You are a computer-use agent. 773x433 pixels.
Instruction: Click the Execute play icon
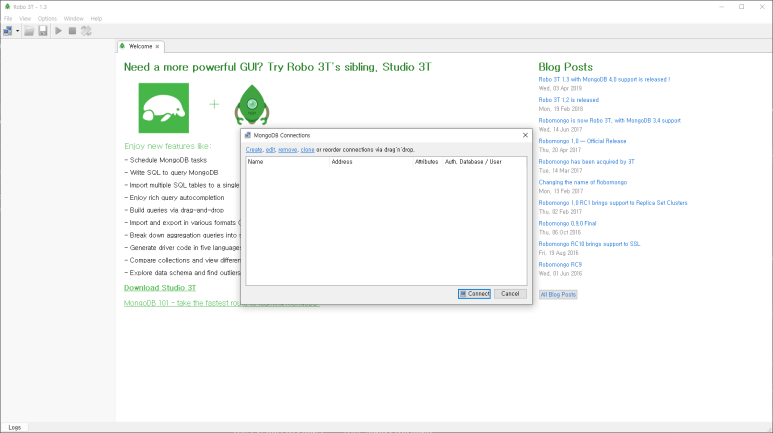58,31
